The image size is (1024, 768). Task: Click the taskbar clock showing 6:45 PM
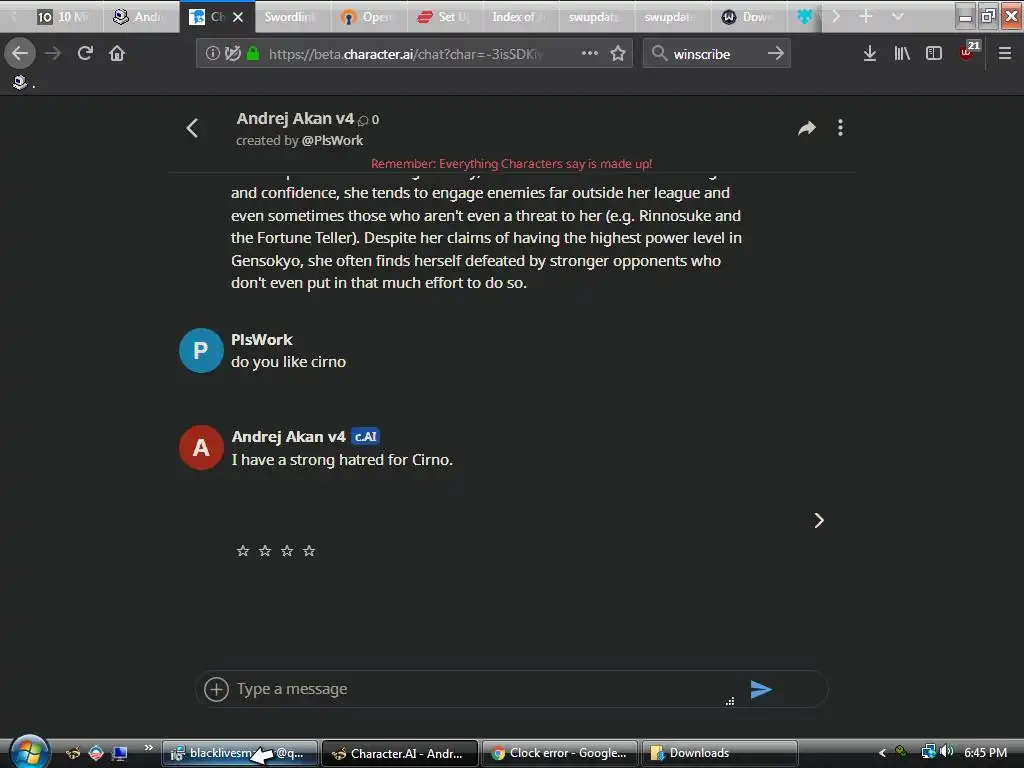coord(985,753)
